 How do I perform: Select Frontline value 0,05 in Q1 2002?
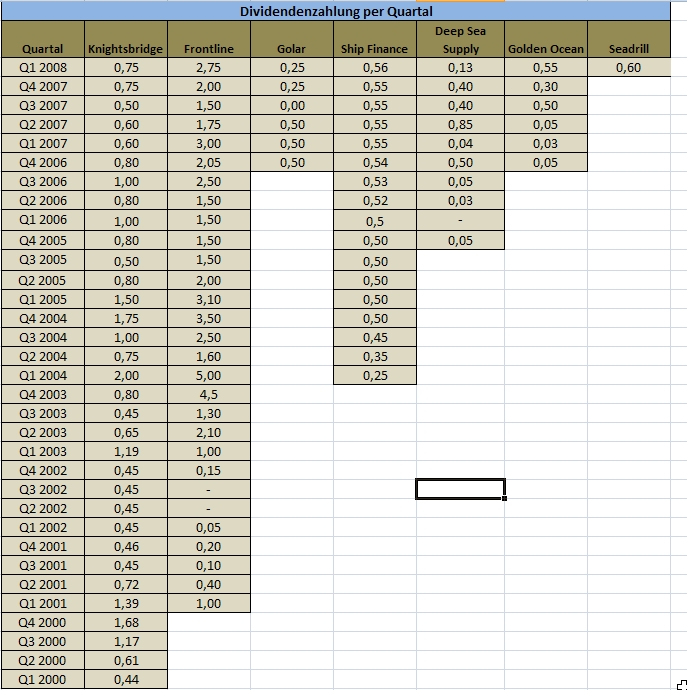pyautogui.click(x=209, y=526)
